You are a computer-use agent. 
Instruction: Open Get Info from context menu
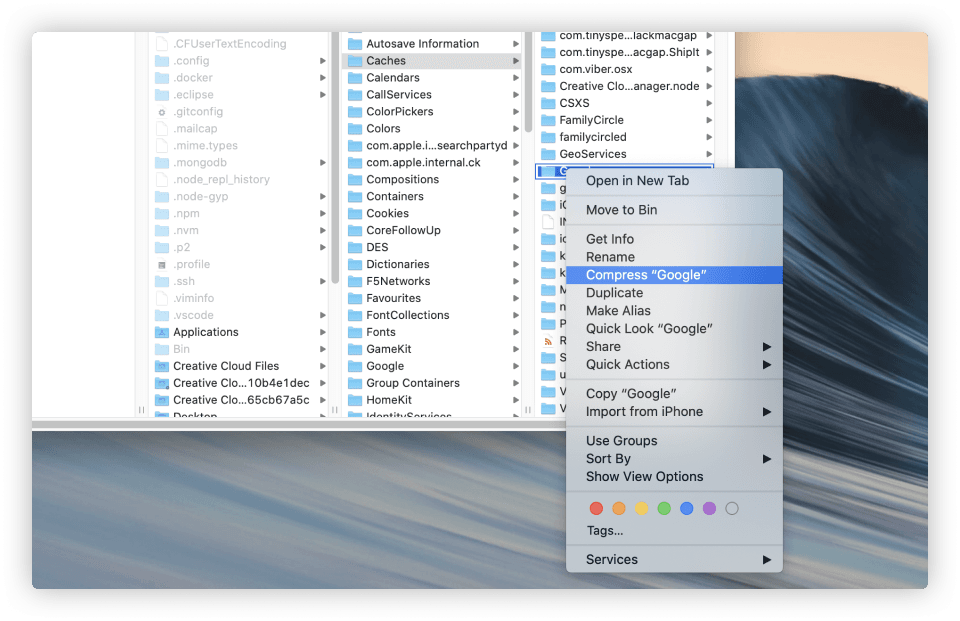610,239
